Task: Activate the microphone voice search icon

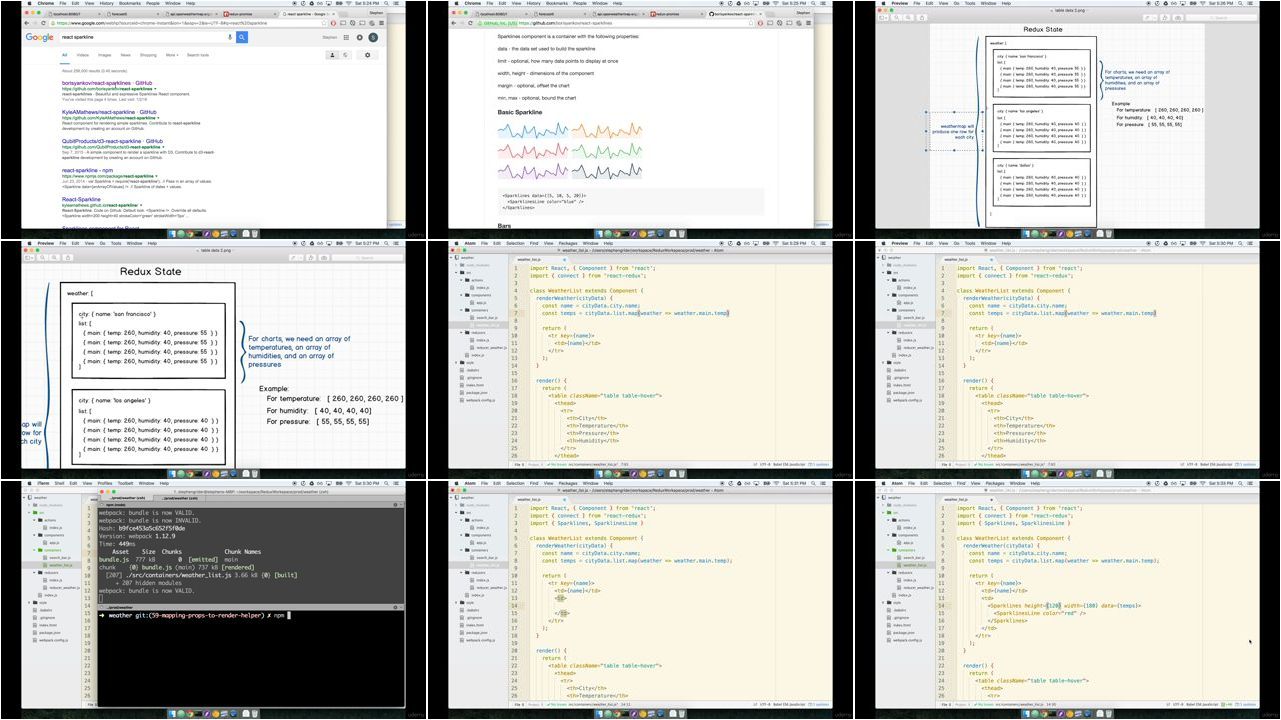Action: [230, 37]
